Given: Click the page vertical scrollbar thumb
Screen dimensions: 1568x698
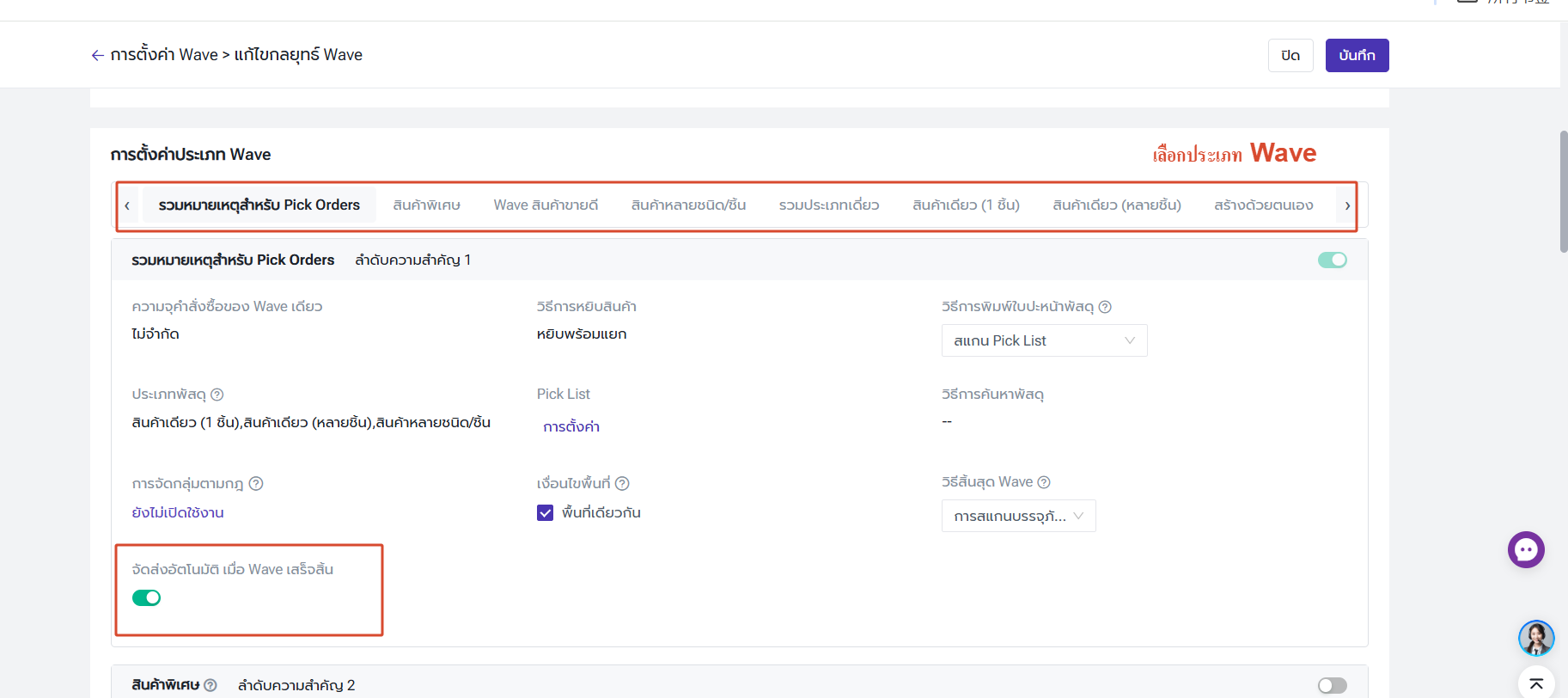Looking at the screenshot, I should 1564,191.
